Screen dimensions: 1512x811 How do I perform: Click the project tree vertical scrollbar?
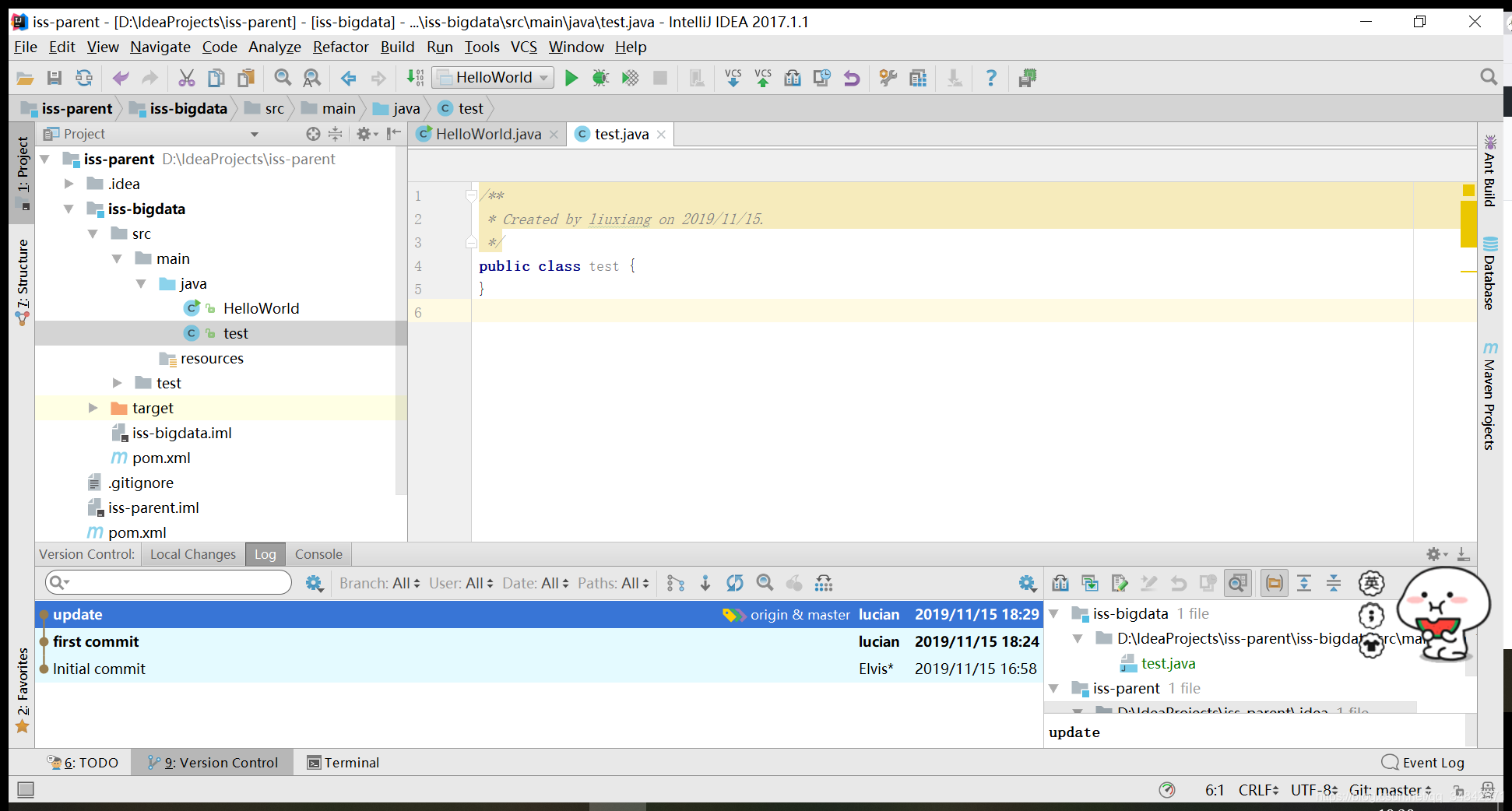click(401, 319)
